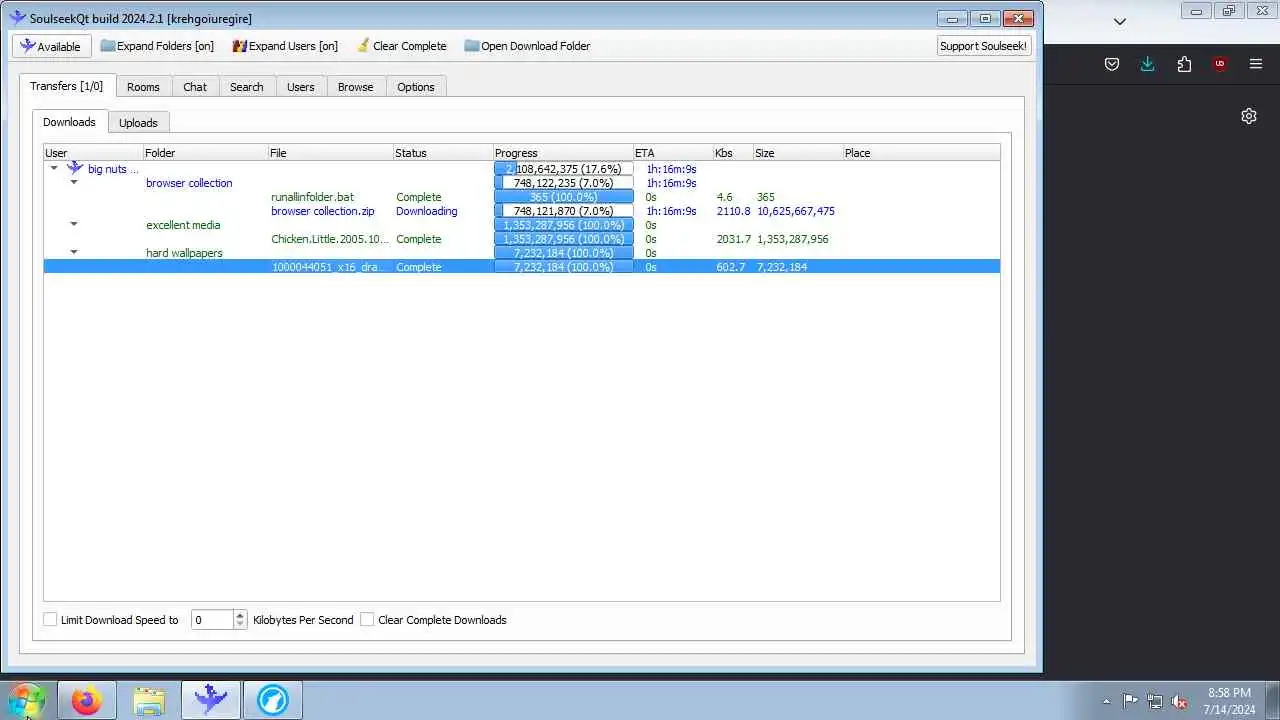Click browser collection.zip progress bar
This screenshot has width=1280, height=720.
coord(564,211)
